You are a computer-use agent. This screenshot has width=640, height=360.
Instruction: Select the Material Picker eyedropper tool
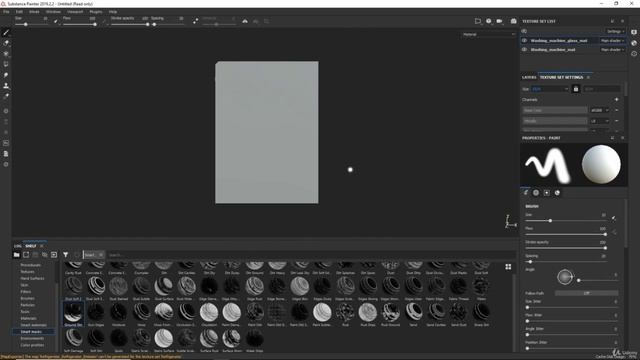pyautogui.click(x=6, y=96)
